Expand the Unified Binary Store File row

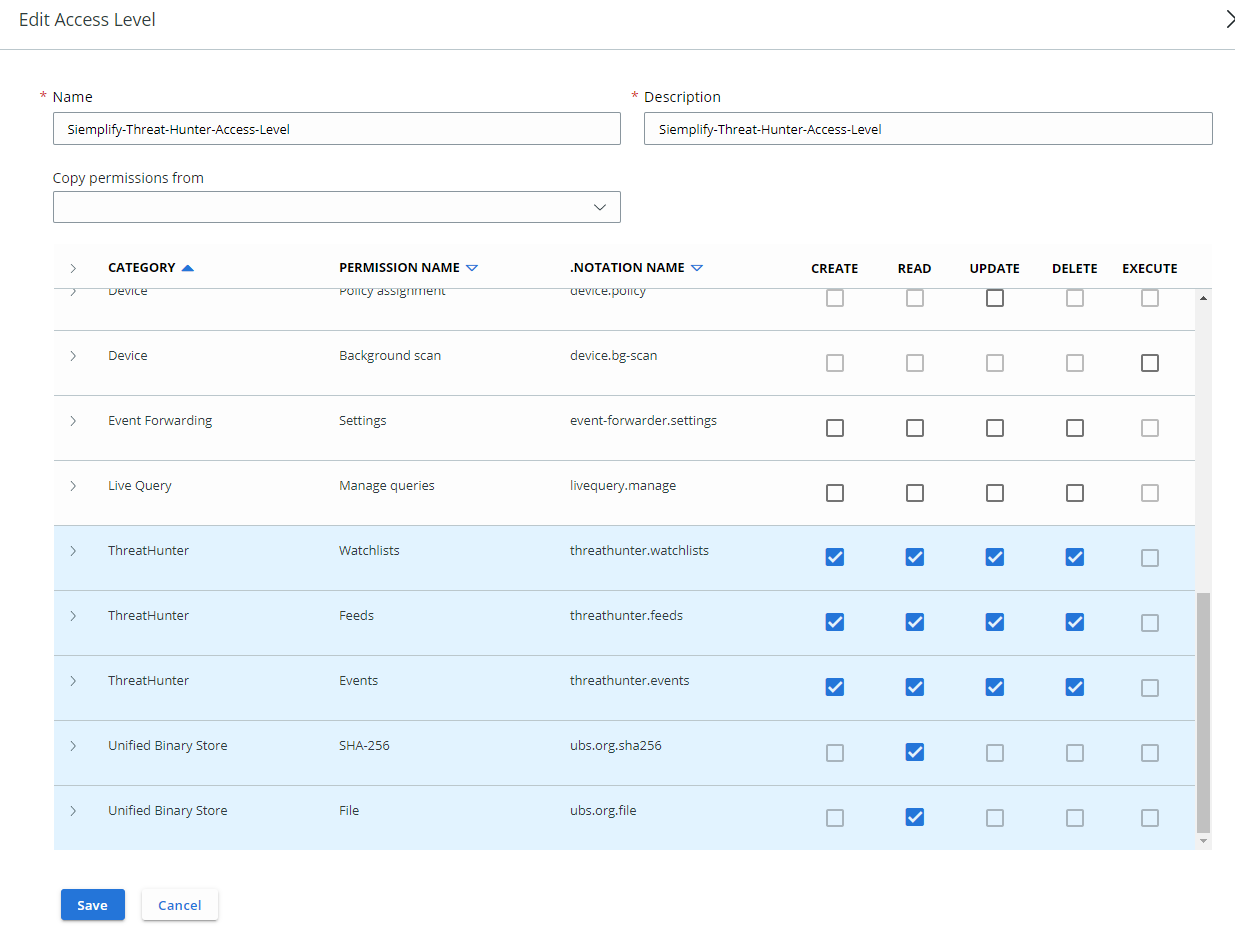(x=72, y=810)
